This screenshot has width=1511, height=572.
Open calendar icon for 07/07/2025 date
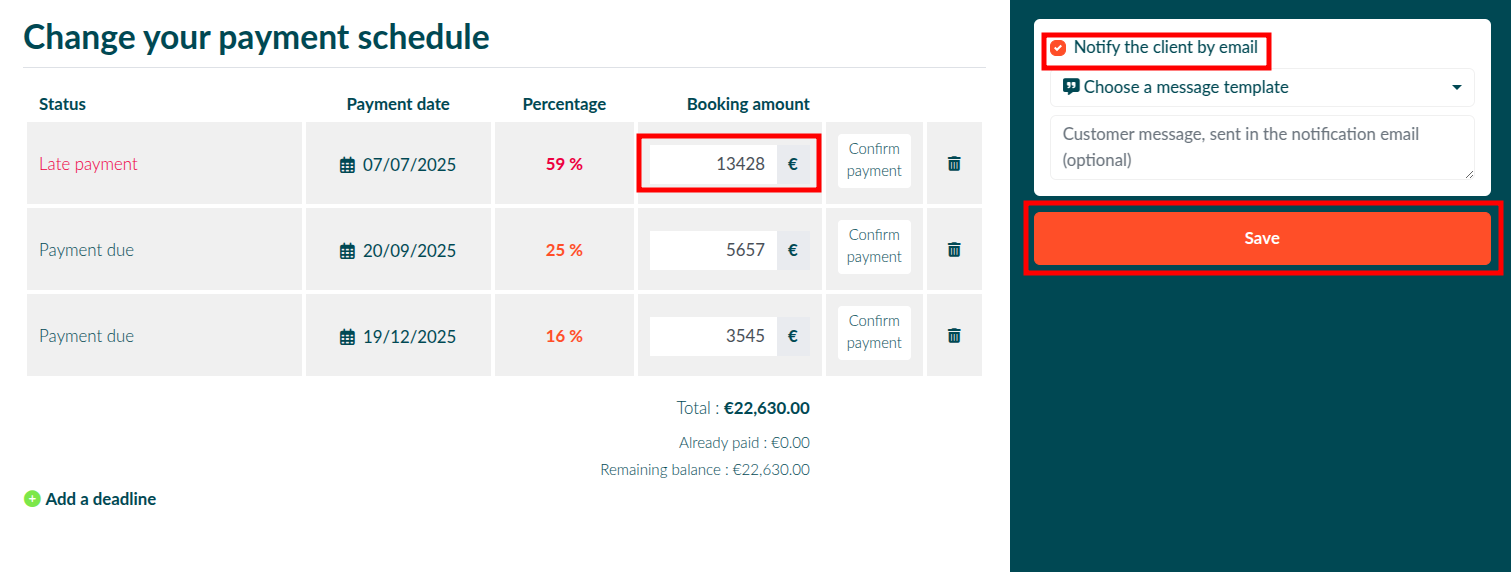pos(347,165)
